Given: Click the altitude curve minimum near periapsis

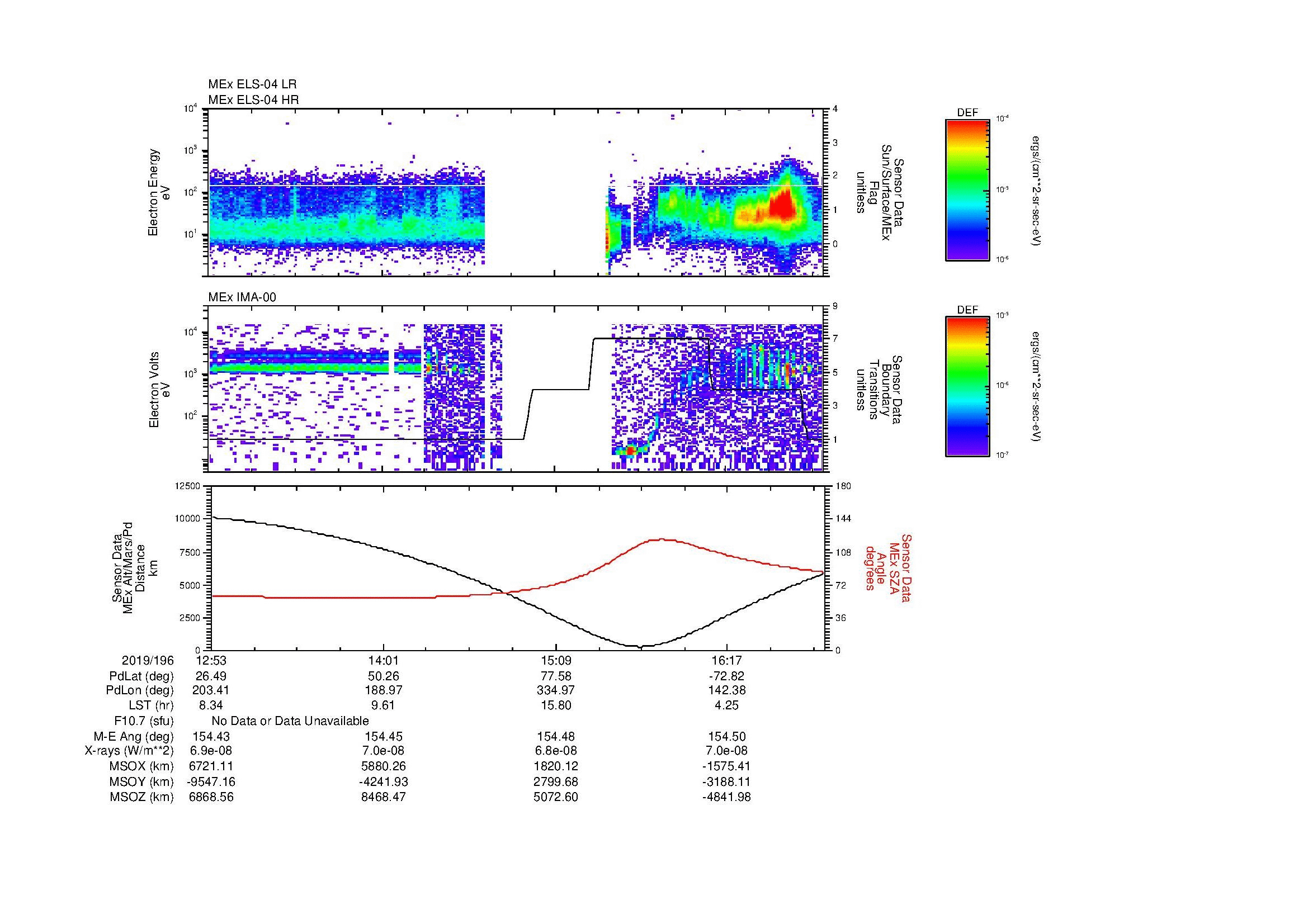Looking at the screenshot, I should [640, 646].
